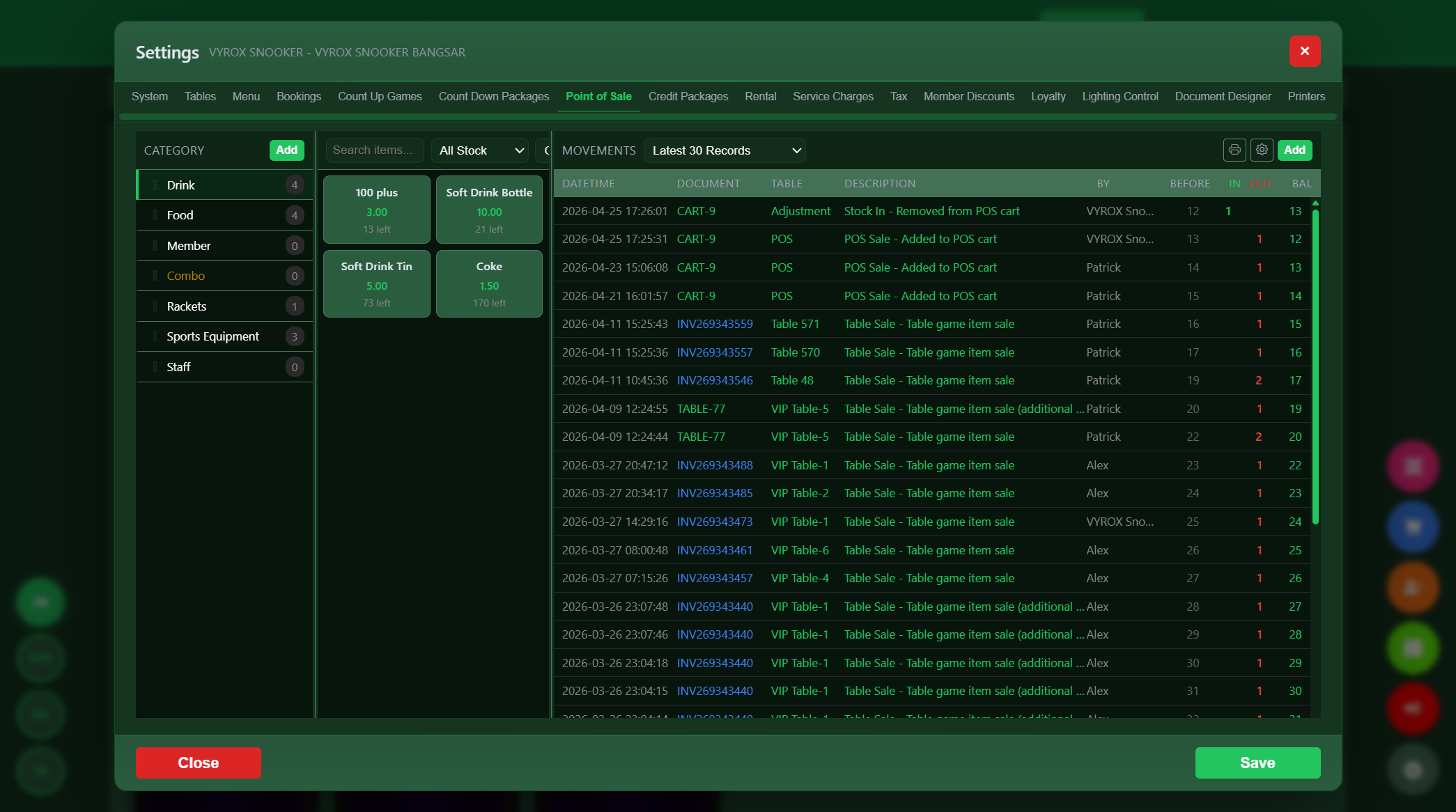
Task: Grab the drag handle beside Drink category
Action: (155, 185)
